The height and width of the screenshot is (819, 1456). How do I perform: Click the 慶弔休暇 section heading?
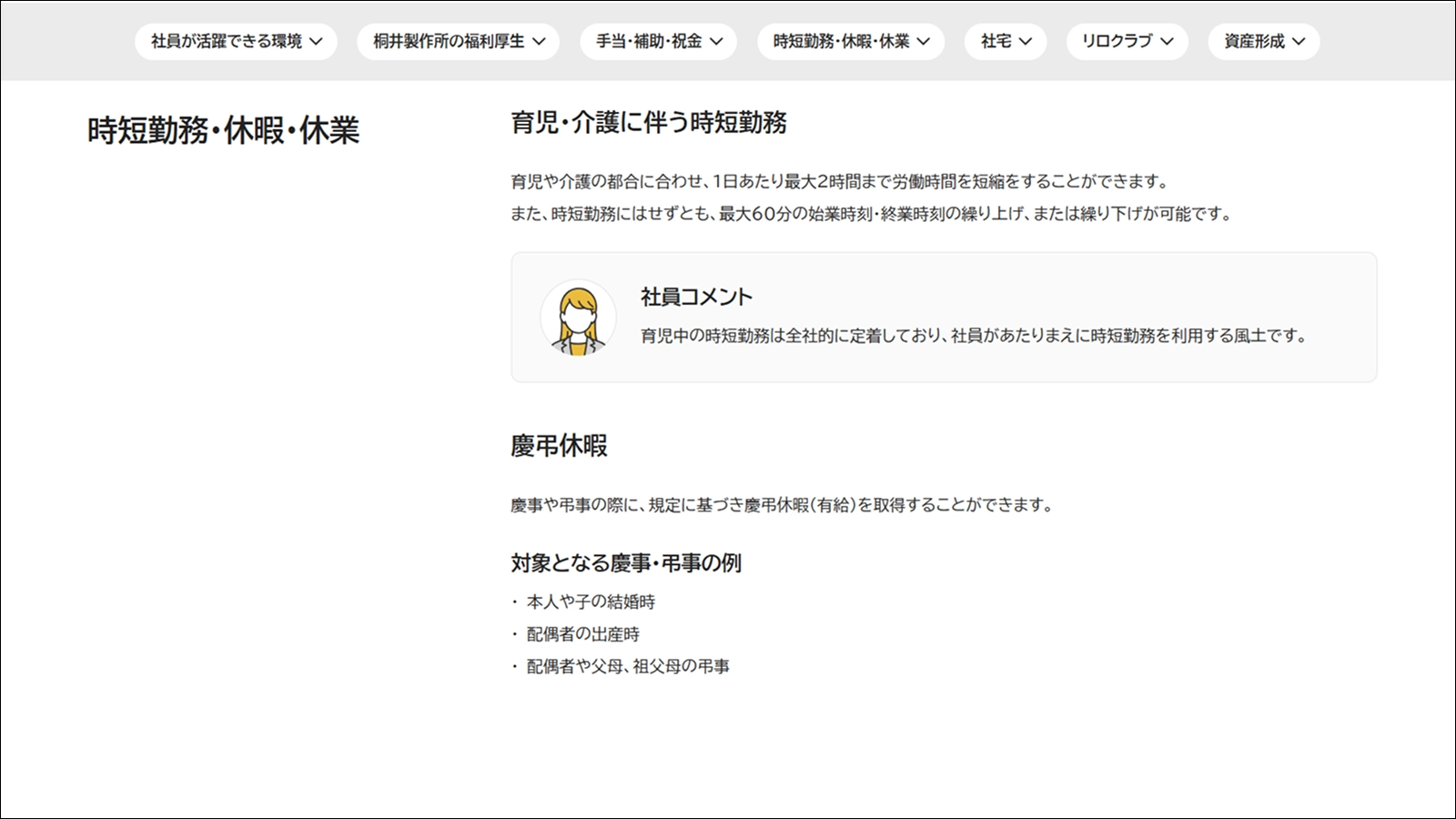[559, 446]
